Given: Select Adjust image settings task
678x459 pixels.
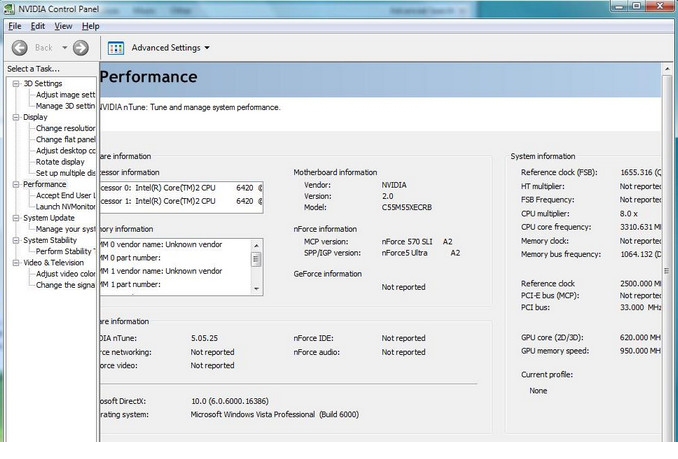Looking at the screenshot, I should 65,95.
